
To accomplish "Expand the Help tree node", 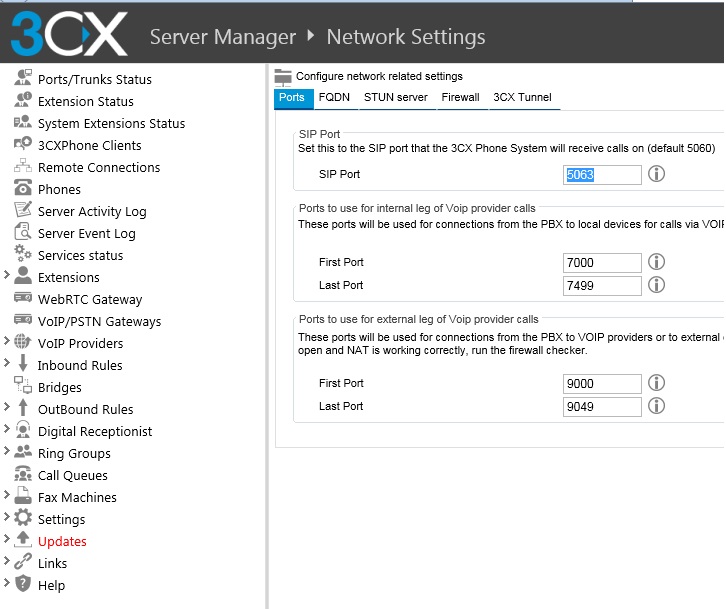I will [x=6, y=583].
